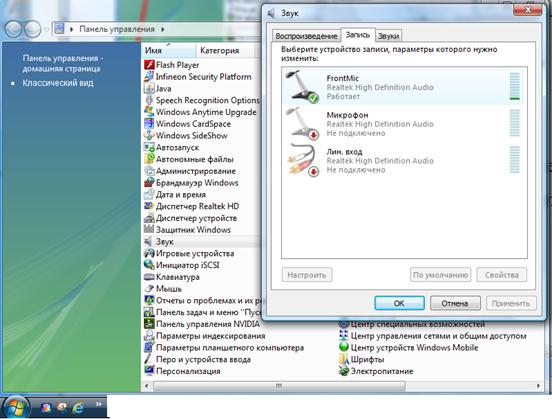Screen dimensions: 552x419
Task: Click the Мышь icon
Action: point(149,288)
